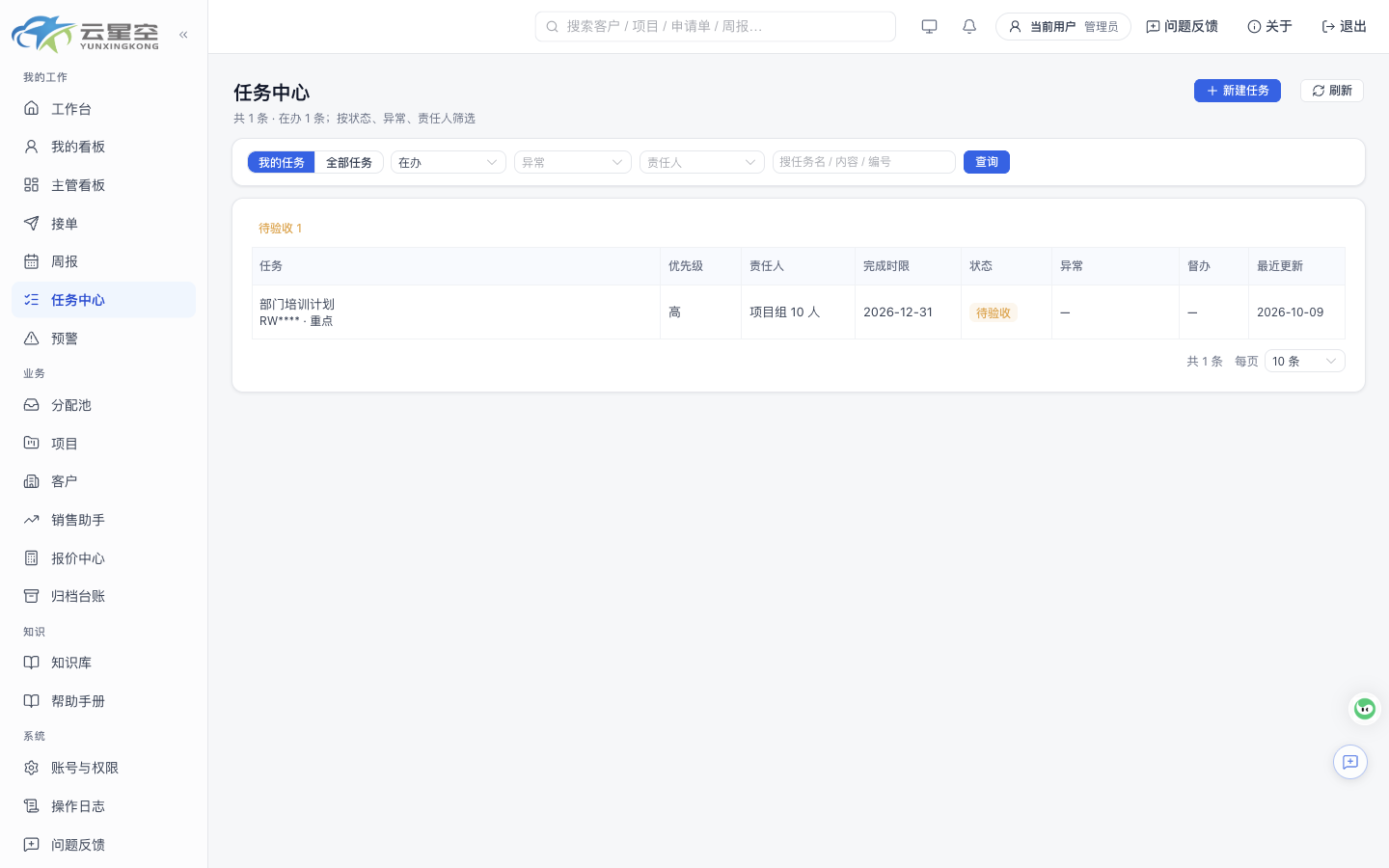
Task: Open 帮助手册 sidebar item
Action: point(103,701)
